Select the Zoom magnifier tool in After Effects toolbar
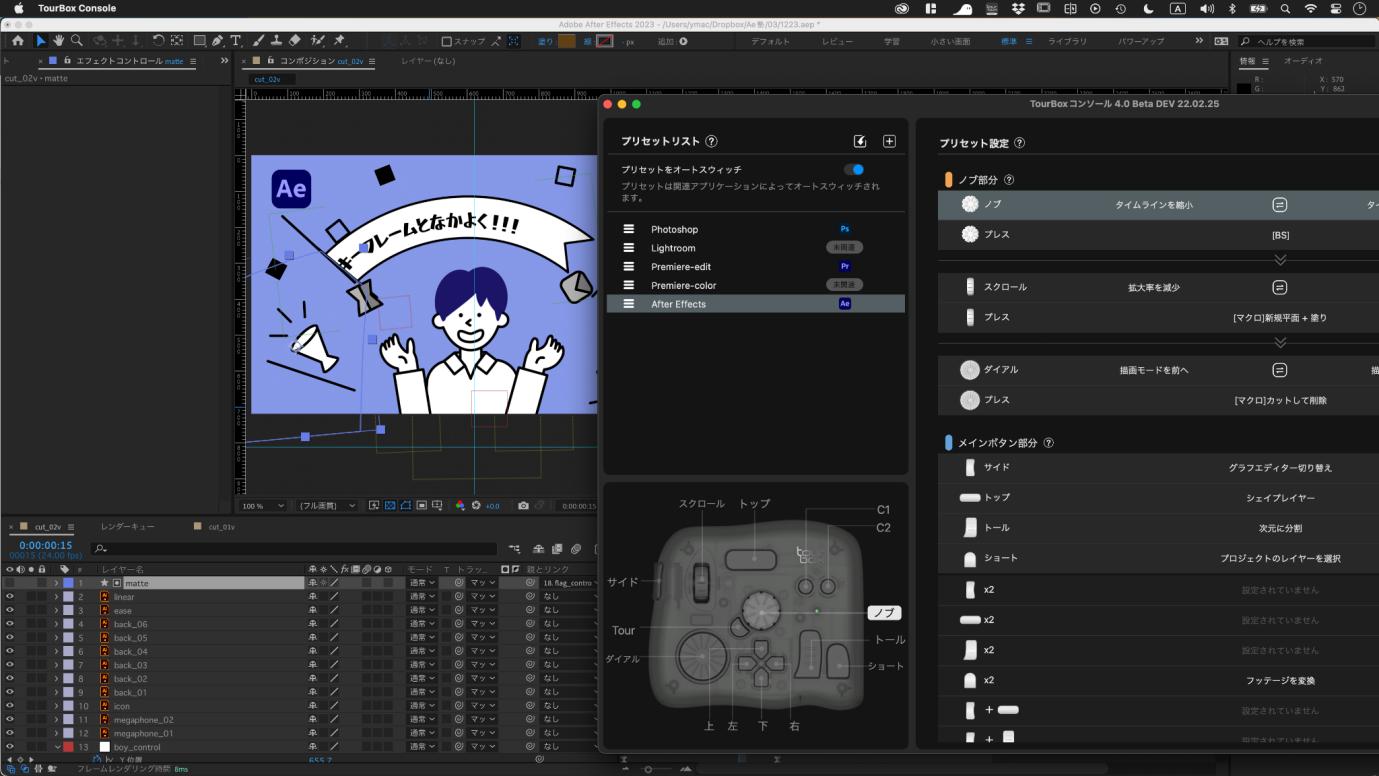Viewport: 1379px width, 776px height. coord(77,41)
